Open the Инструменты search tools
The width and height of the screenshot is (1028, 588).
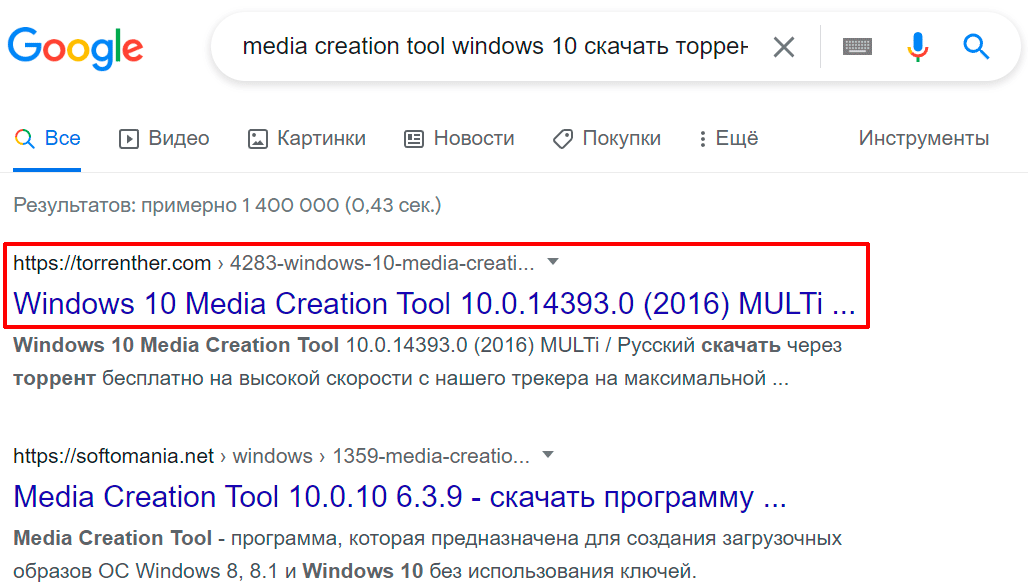point(923,139)
